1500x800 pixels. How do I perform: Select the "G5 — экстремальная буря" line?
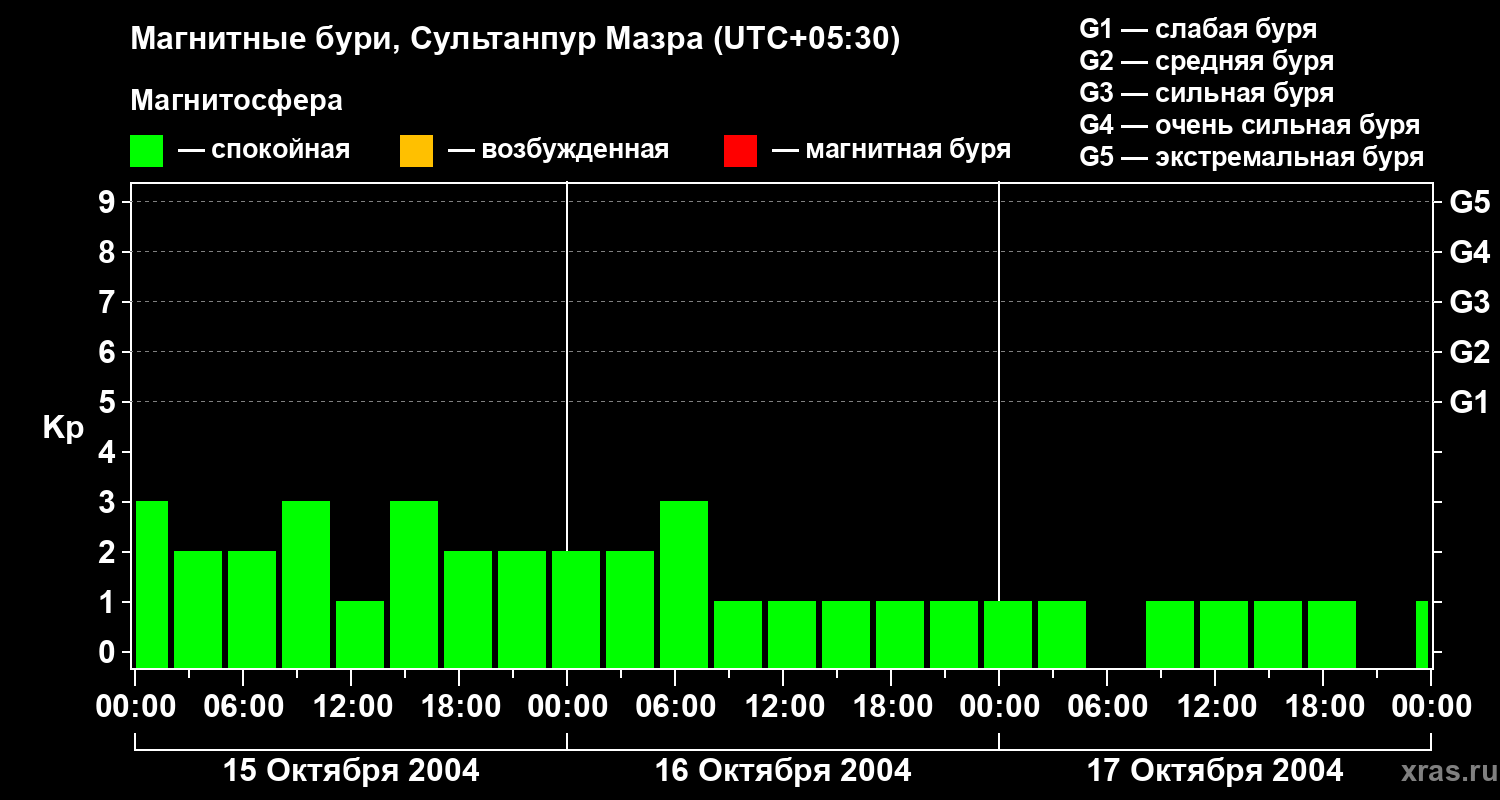click(x=1252, y=157)
